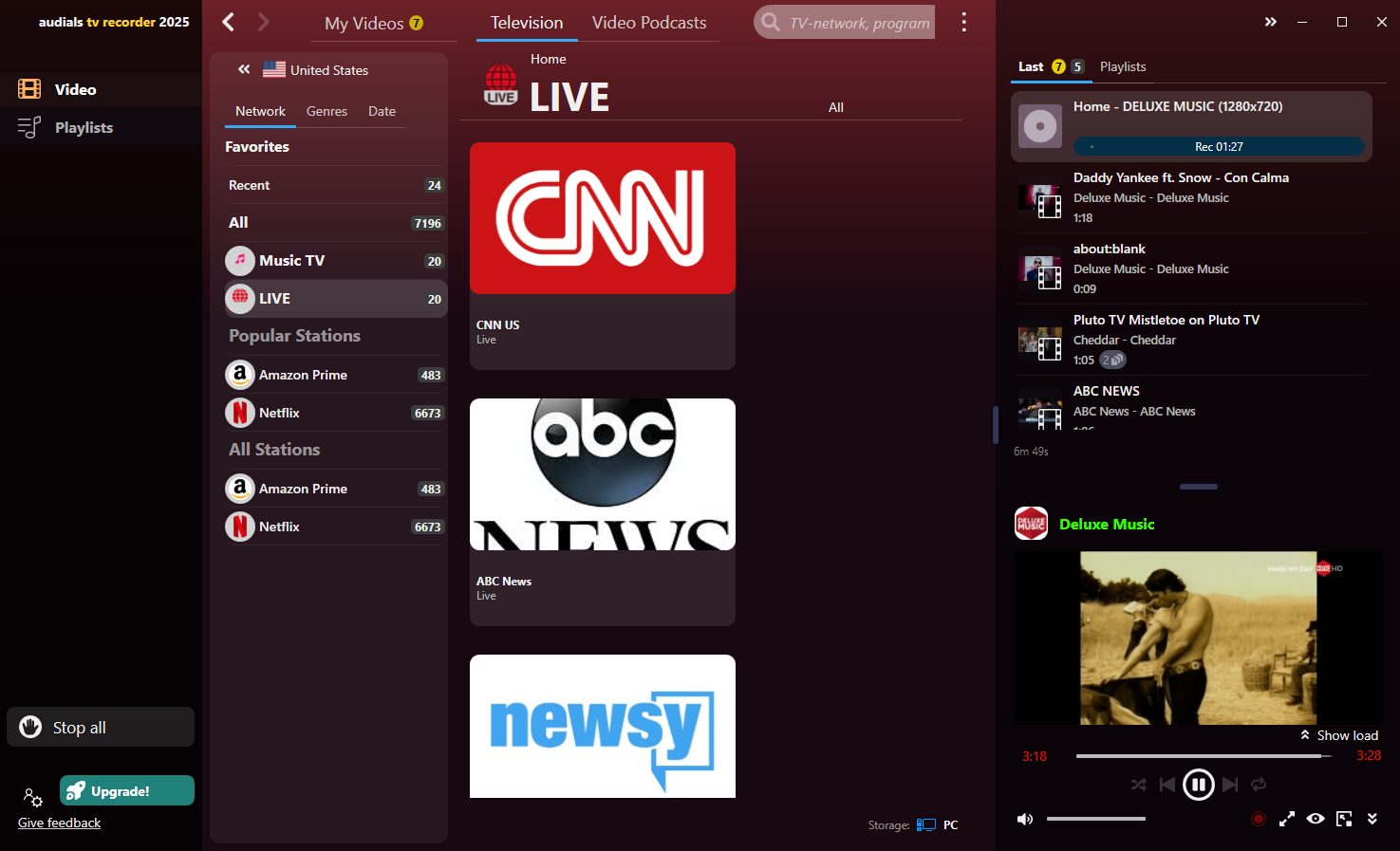Open the newsy channel thumbnail
Image resolution: width=1400 pixels, height=851 pixels.
(x=603, y=726)
